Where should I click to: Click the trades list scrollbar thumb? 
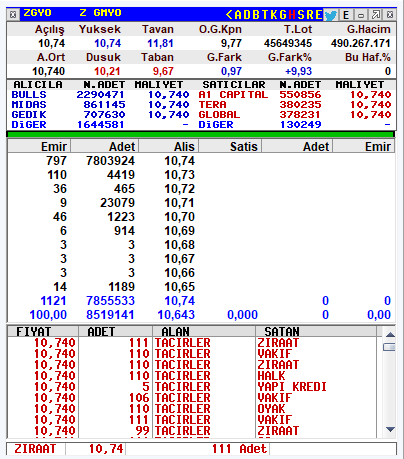(x=390, y=347)
